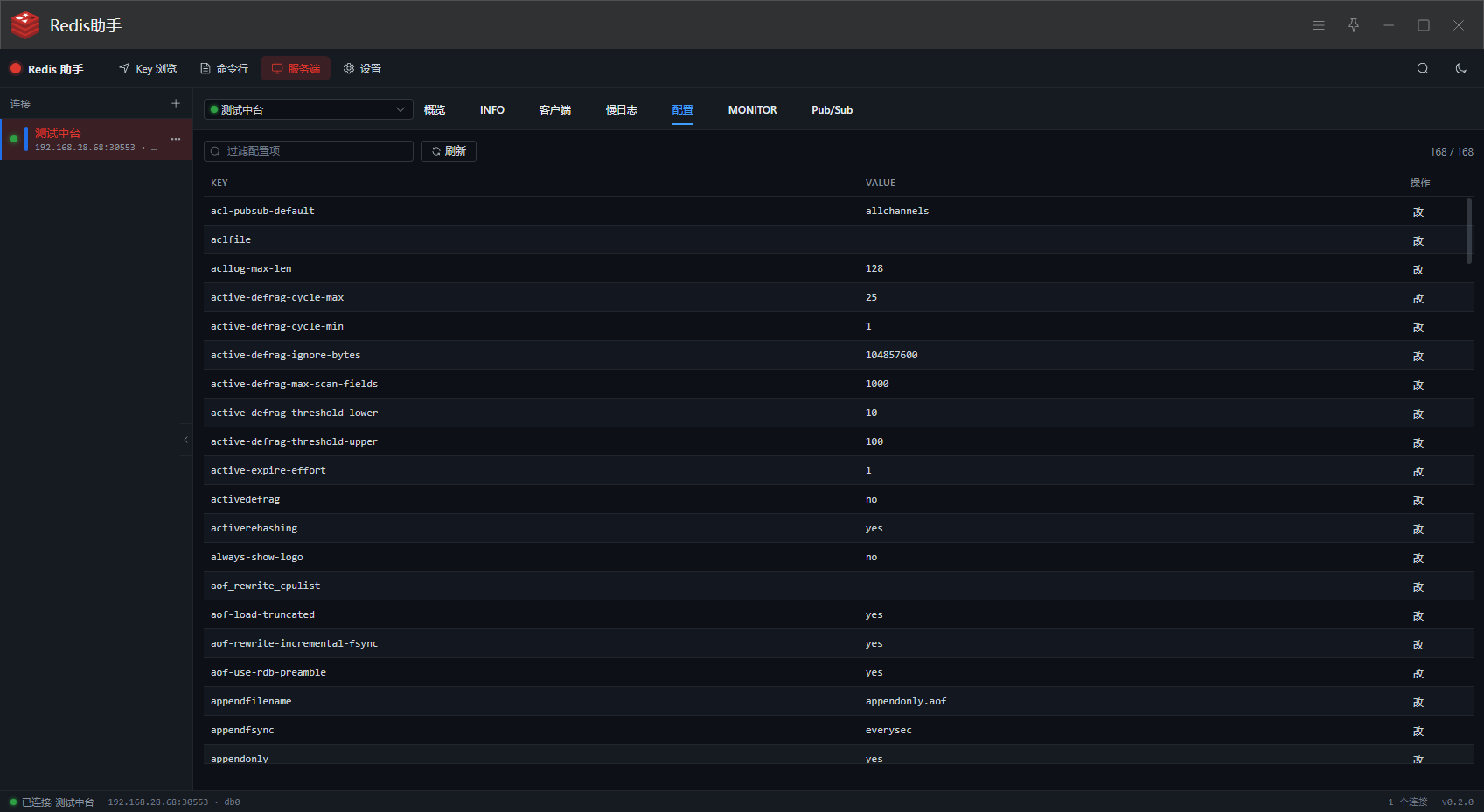Image resolution: width=1484 pixels, height=812 pixels.
Task: Edit the aclfile config value
Action: tap(1418, 240)
